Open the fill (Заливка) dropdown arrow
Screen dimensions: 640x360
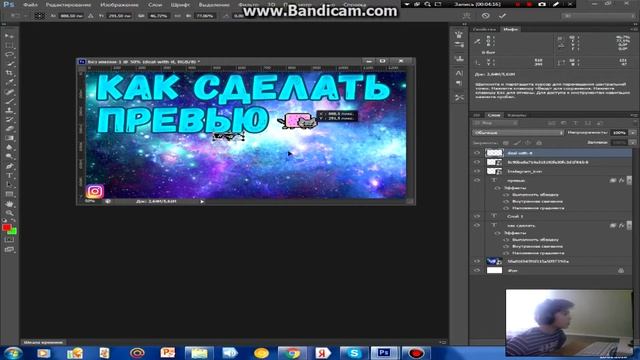click(633, 143)
